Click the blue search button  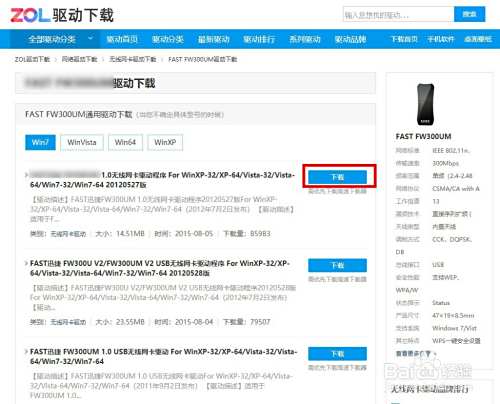pyautogui.click(x=469, y=14)
